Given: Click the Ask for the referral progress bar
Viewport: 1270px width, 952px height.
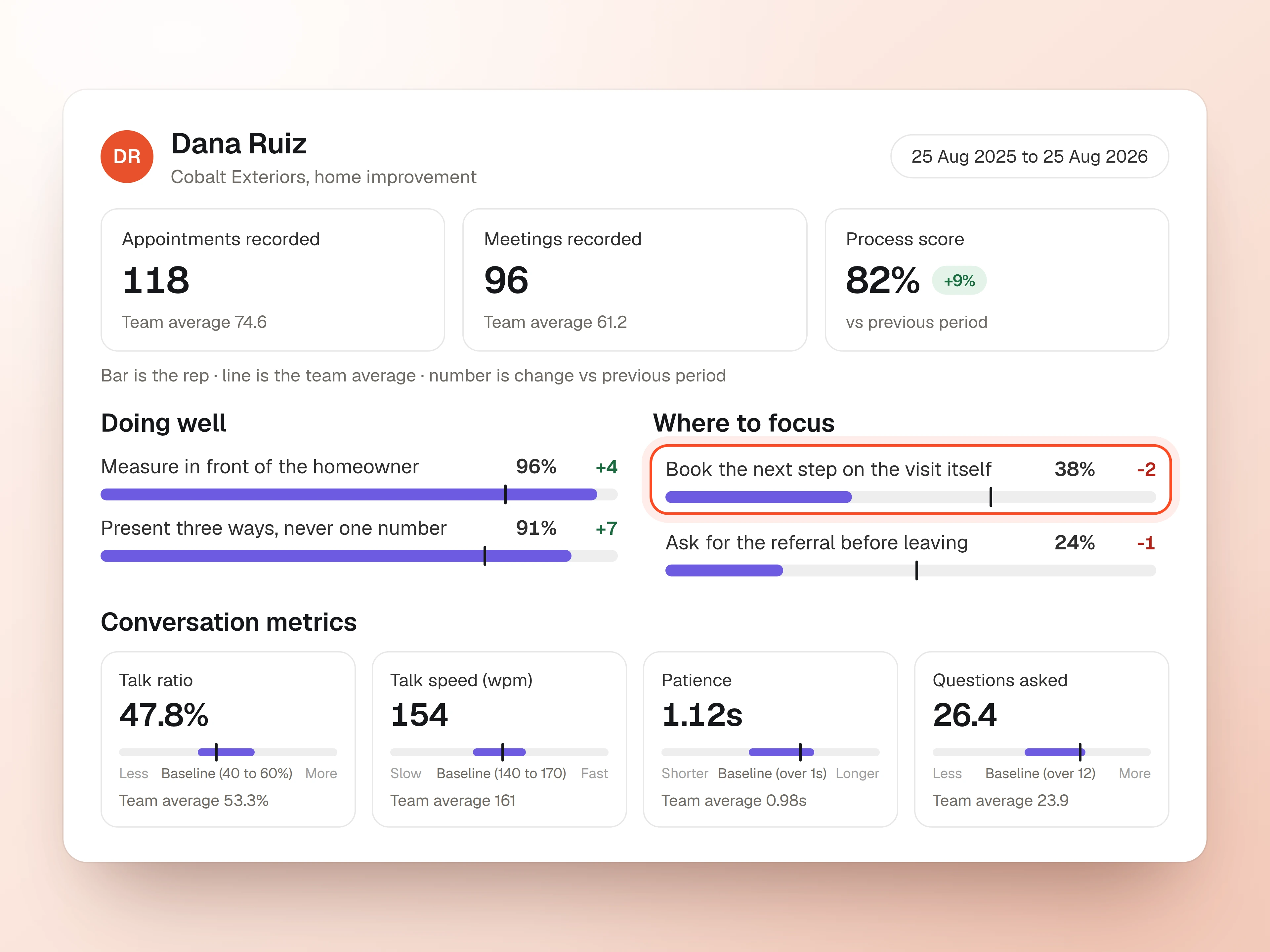Looking at the screenshot, I should click(910, 571).
